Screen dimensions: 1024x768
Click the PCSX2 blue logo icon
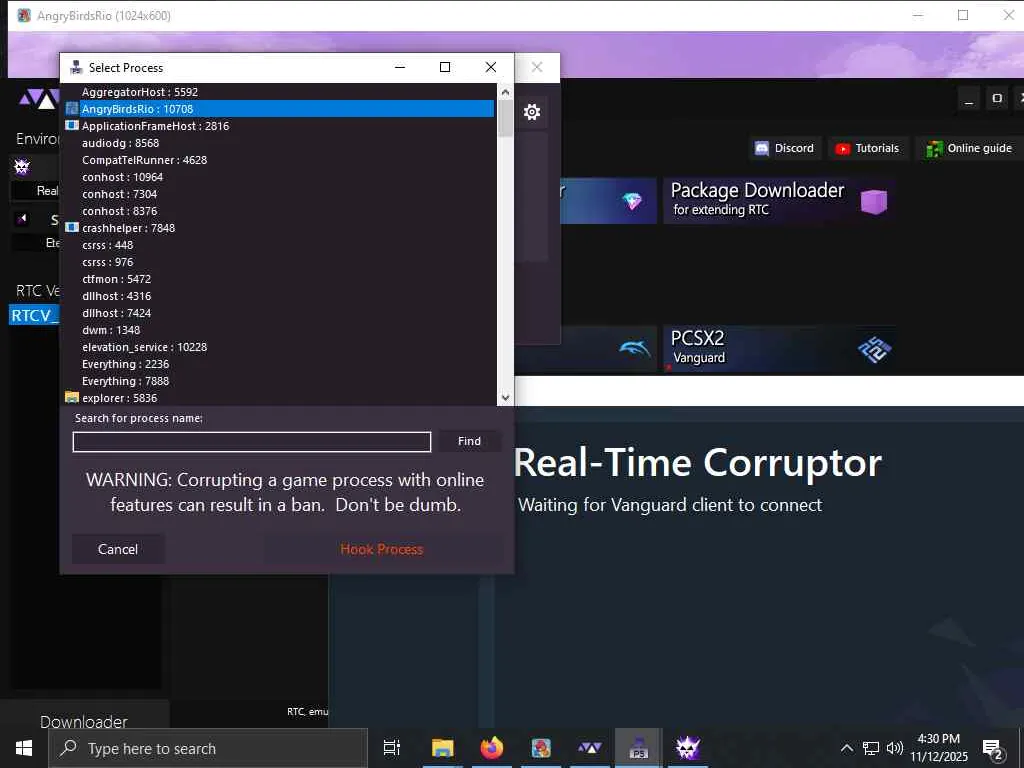coord(874,349)
